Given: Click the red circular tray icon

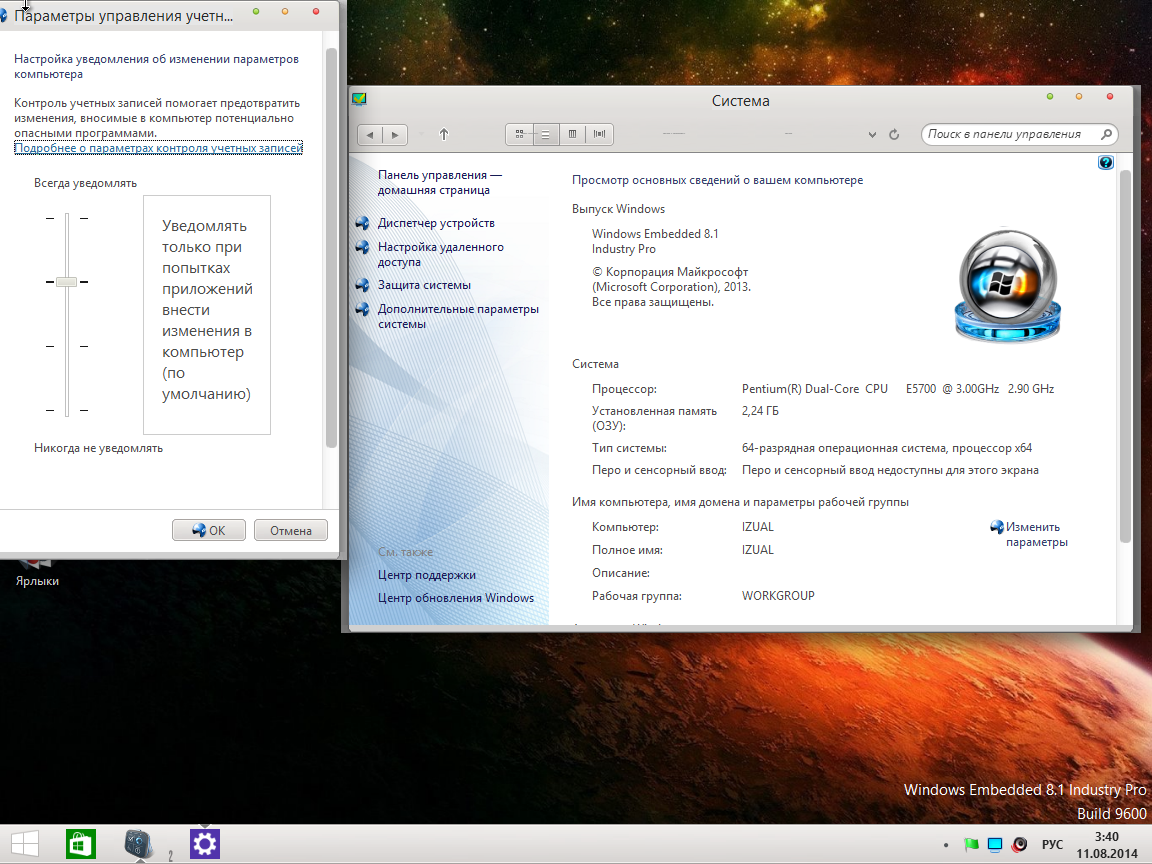Looking at the screenshot, I should click(1019, 845).
